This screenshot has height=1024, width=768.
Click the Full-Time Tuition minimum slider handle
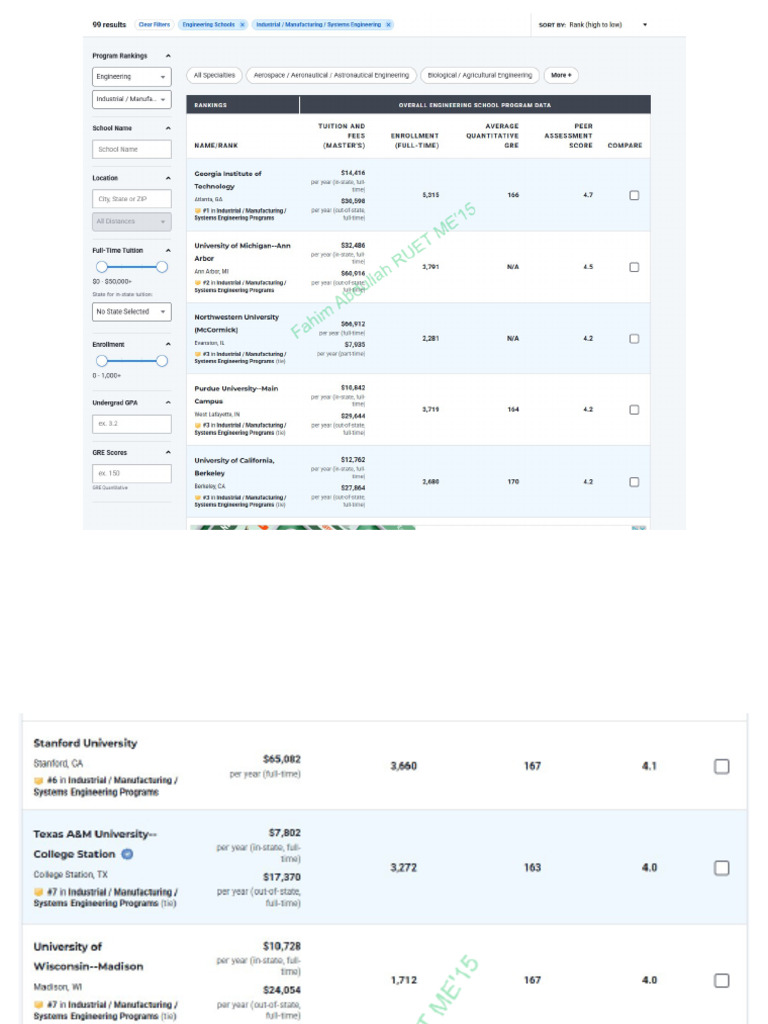point(102,267)
